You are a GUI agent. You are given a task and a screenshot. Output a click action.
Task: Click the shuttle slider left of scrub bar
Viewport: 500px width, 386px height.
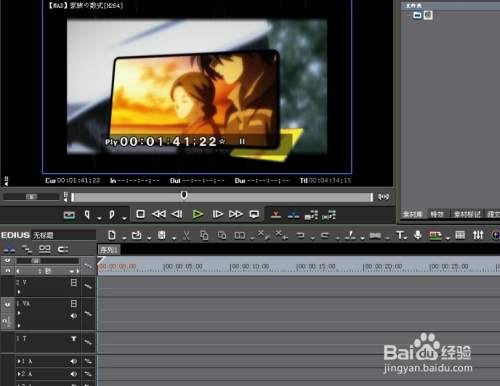click(31, 197)
